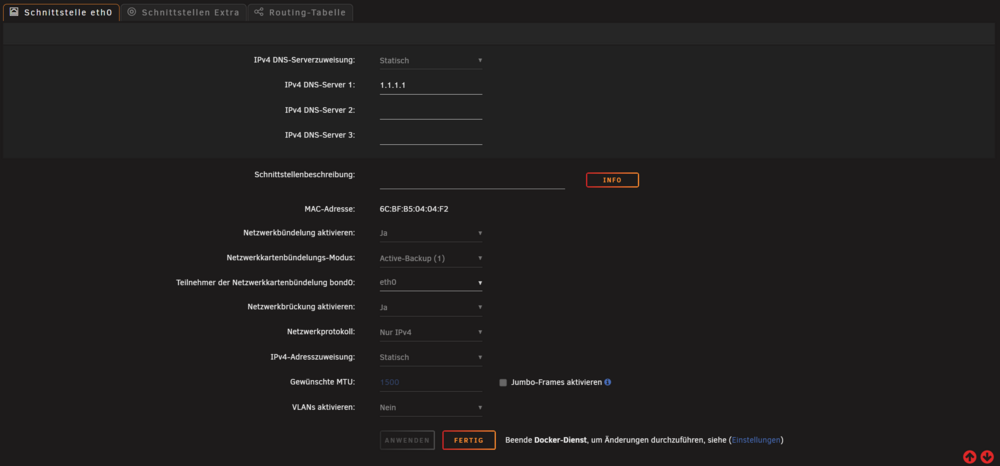Expand bond0 Teilnehmer eth0 dropdown
The height and width of the screenshot is (466, 1000).
tap(430, 282)
